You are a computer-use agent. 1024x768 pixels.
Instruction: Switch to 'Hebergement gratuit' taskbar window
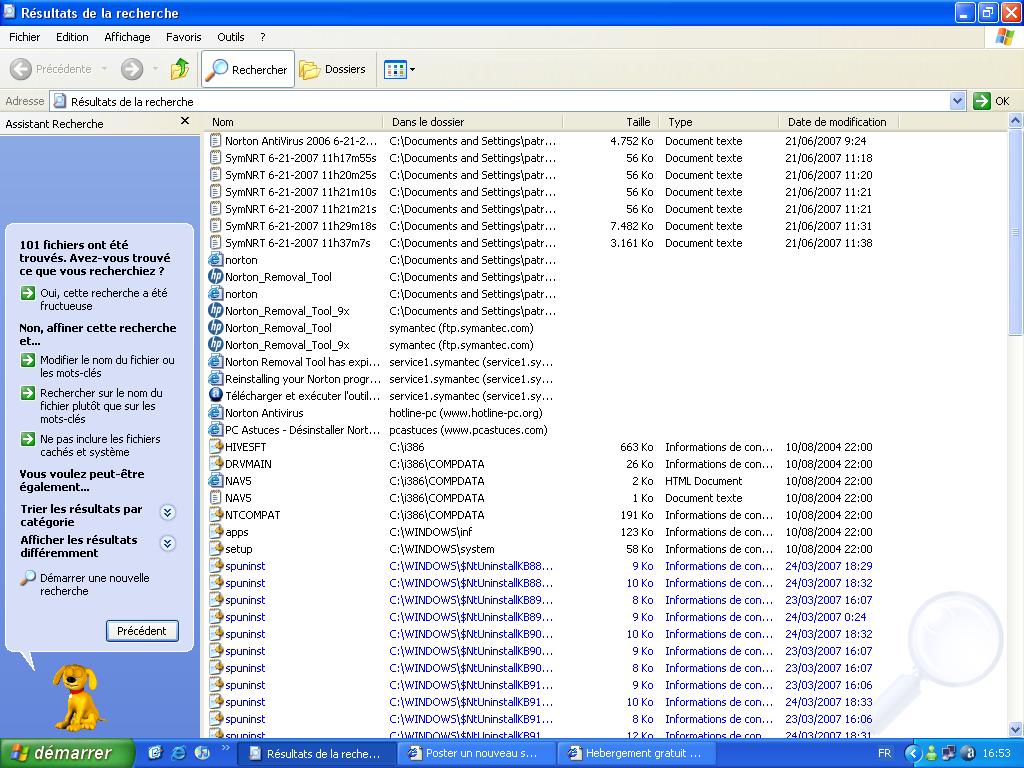coord(637,753)
